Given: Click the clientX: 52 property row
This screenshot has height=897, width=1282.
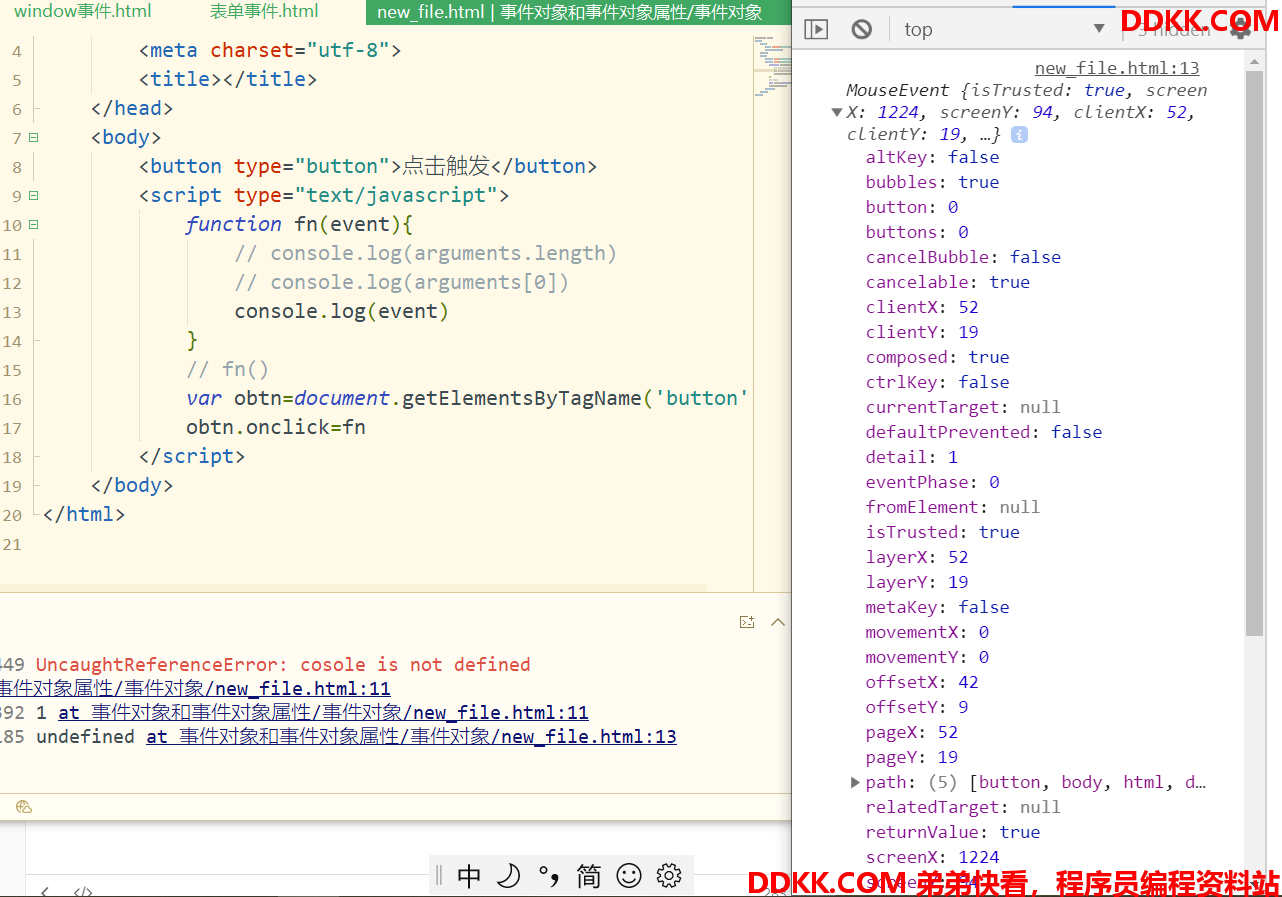Looking at the screenshot, I should click(x=922, y=307).
